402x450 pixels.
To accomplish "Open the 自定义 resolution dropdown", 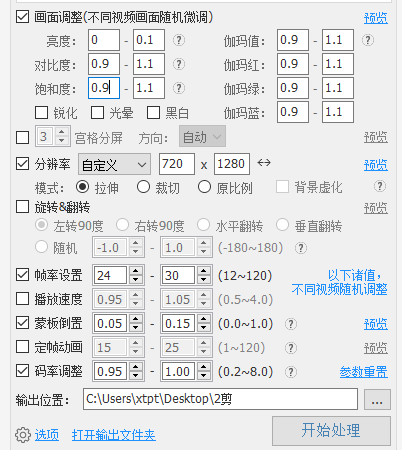I will (114, 164).
